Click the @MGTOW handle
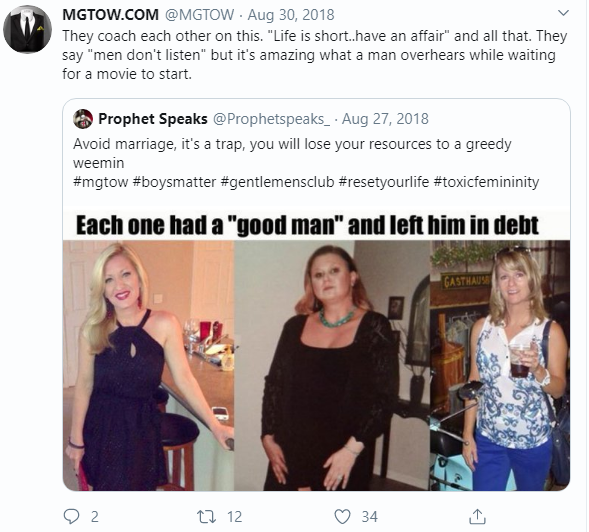Image resolution: width=589 pixels, height=532 pixels. click(x=199, y=15)
